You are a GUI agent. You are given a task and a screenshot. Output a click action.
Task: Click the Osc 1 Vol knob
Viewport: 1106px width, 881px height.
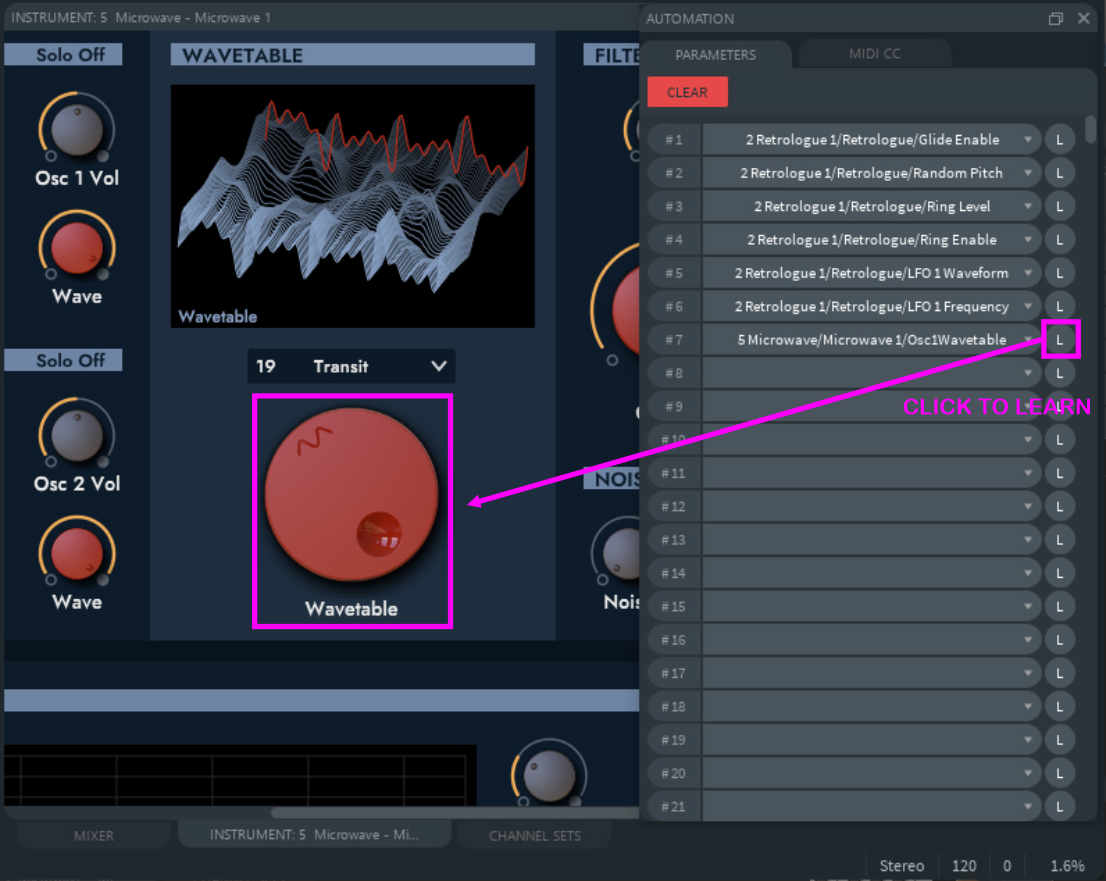pyautogui.click(x=77, y=128)
